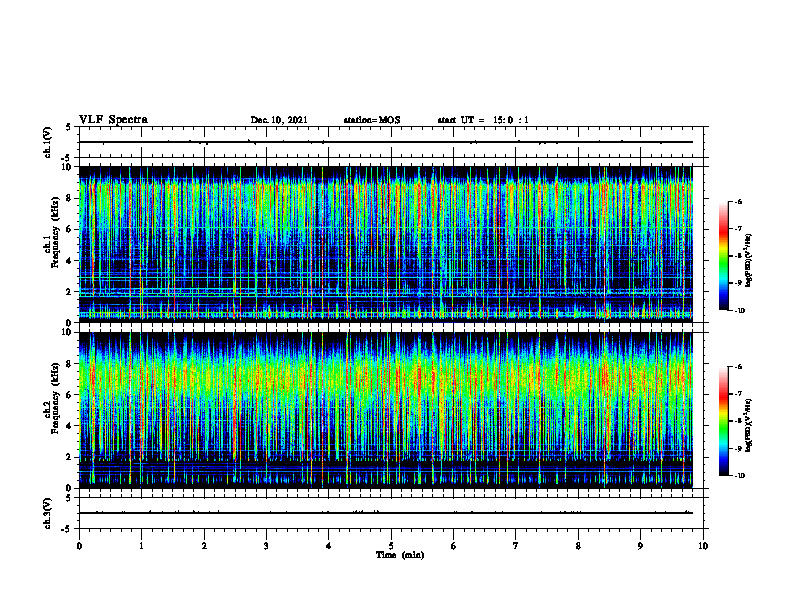Click the "-6" label of ch.1 color bar
Viewport: 792px width, 612px height.
[739, 201]
